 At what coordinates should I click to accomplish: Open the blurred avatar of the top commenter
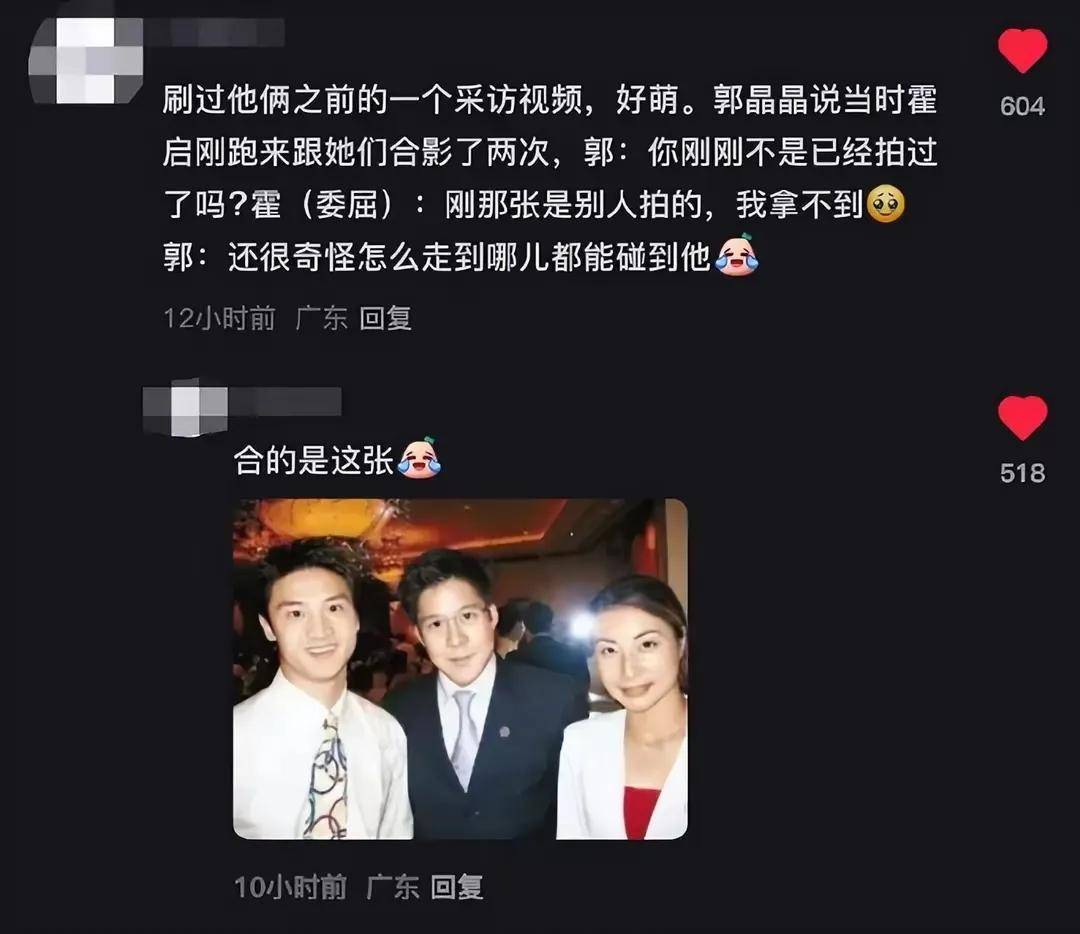click(x=85, y=61)
